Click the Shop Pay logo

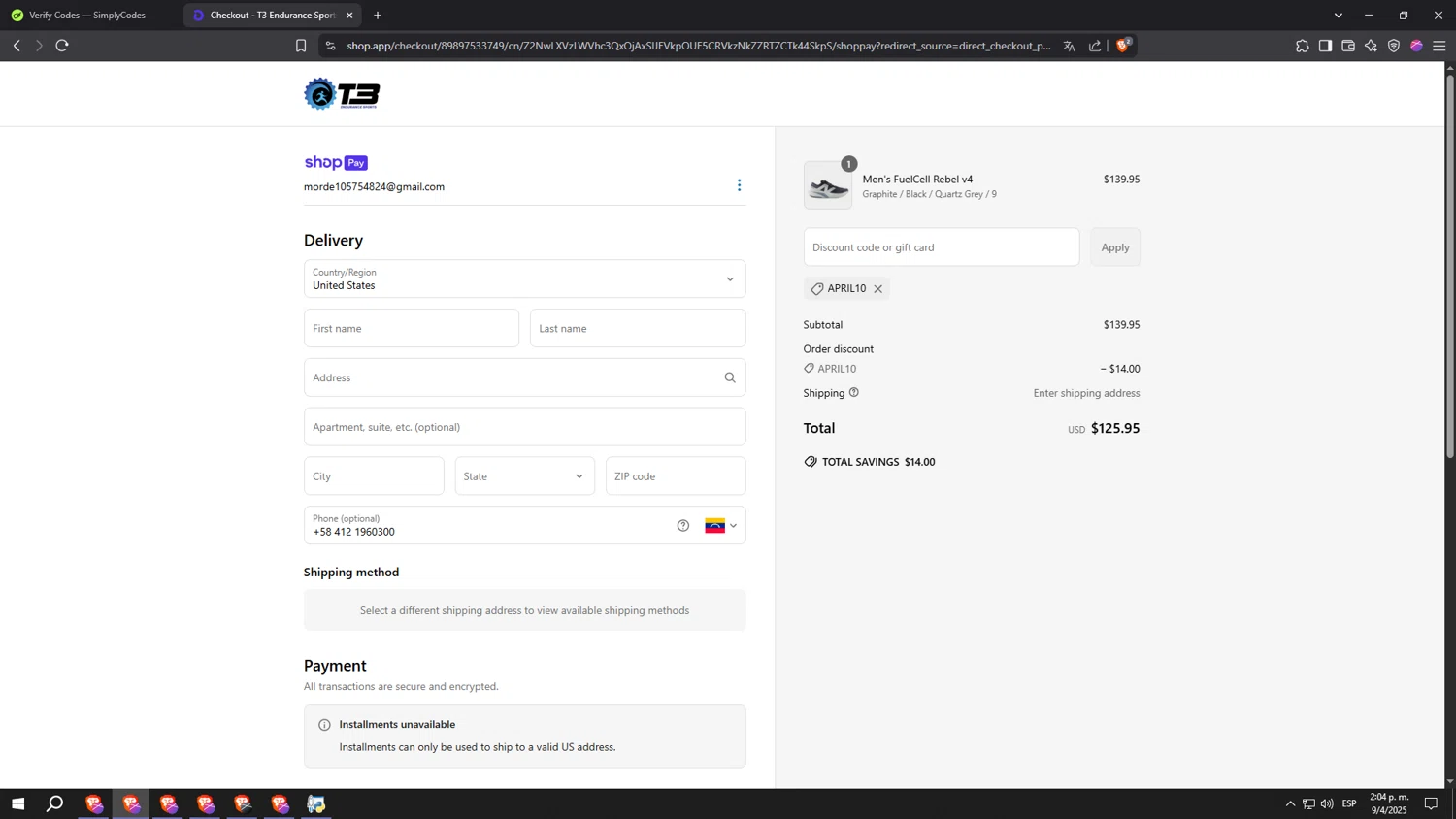(336, 162)
